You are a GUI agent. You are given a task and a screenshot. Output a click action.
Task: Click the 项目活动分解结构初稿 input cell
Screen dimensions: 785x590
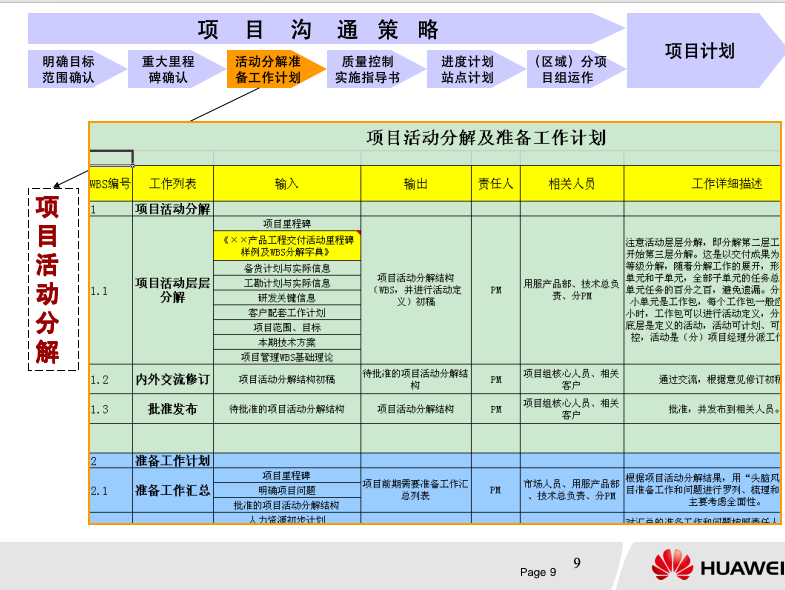click(287, 380)
